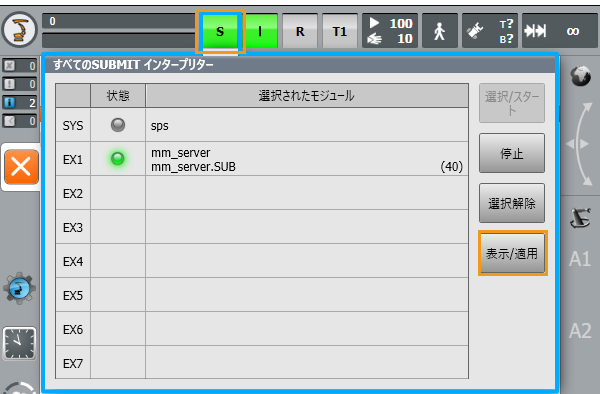The width and height of the screenshot is (600, 394).
Task: Click the 選択解除 button
Action: pos(512,203)
